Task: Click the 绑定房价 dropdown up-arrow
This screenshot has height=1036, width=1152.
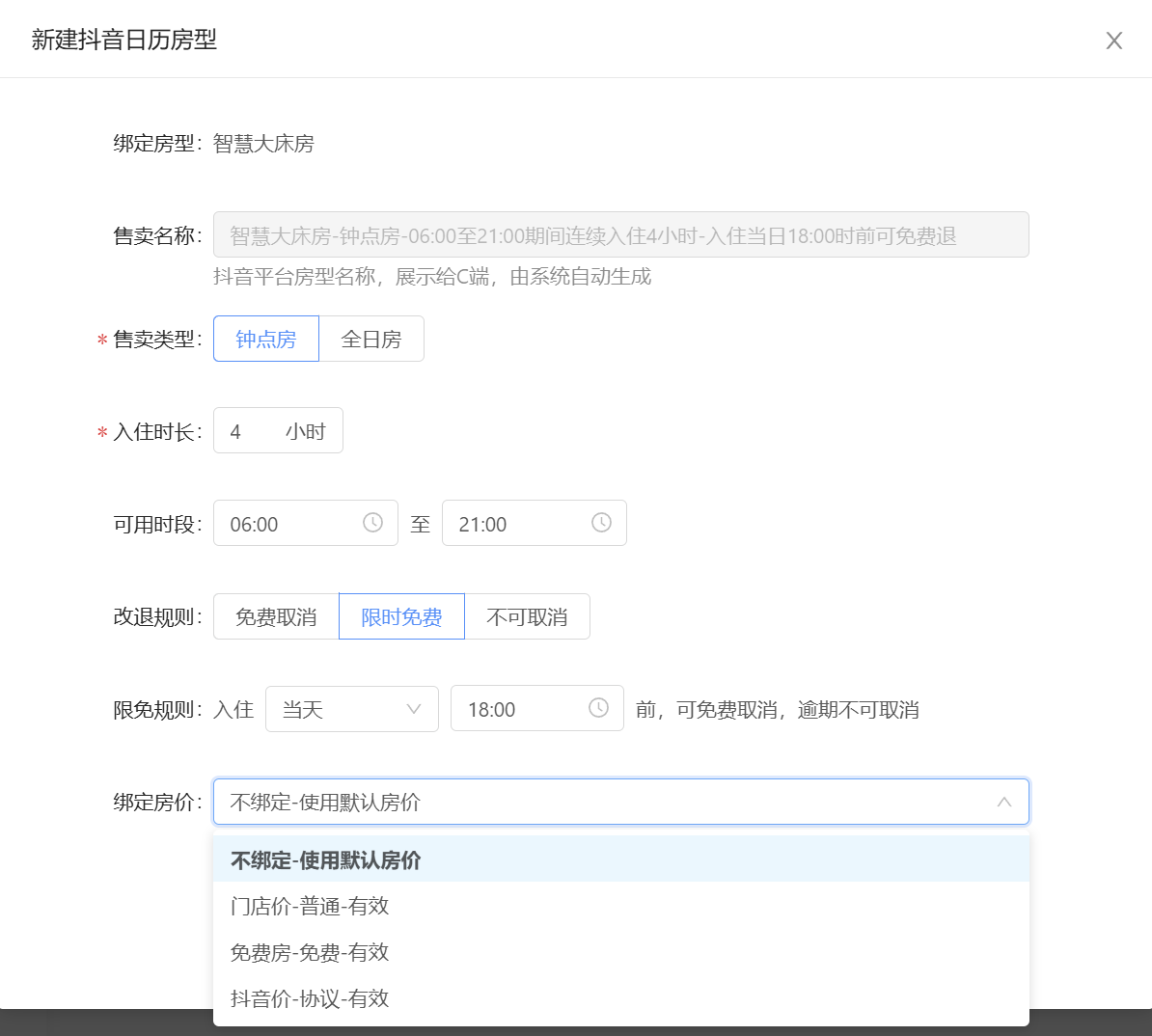Action: tap(1003, 802)
